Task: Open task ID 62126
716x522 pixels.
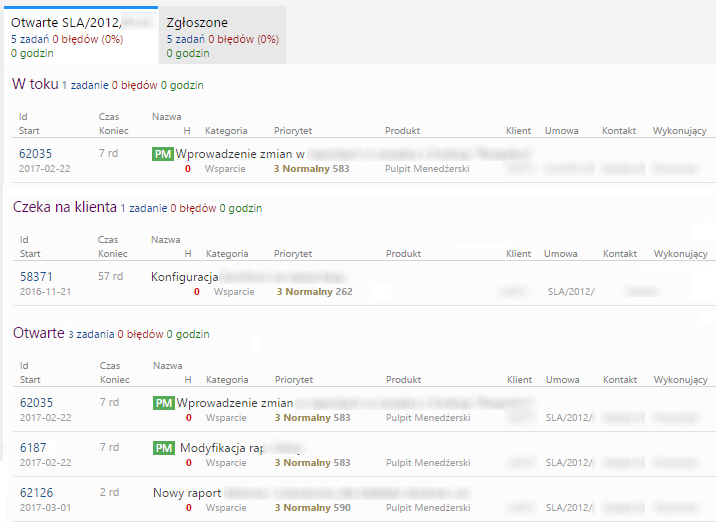Action: pos(36,493)
